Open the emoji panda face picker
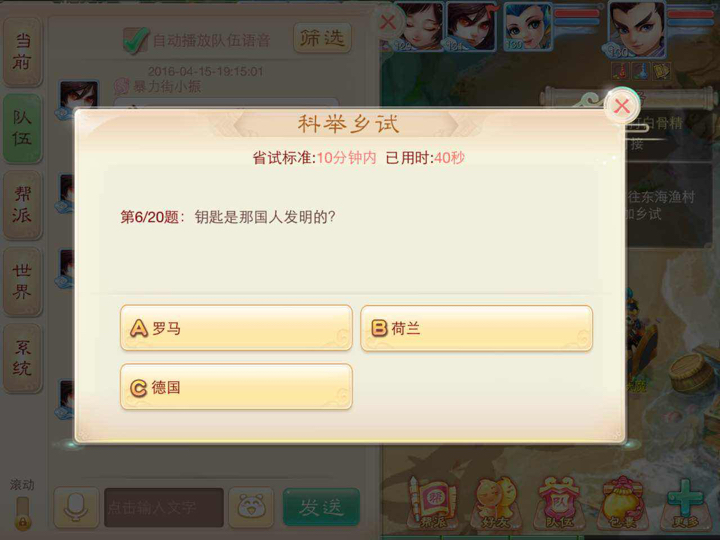The height and width of the screenshot is (540, 720). [251, 507]
